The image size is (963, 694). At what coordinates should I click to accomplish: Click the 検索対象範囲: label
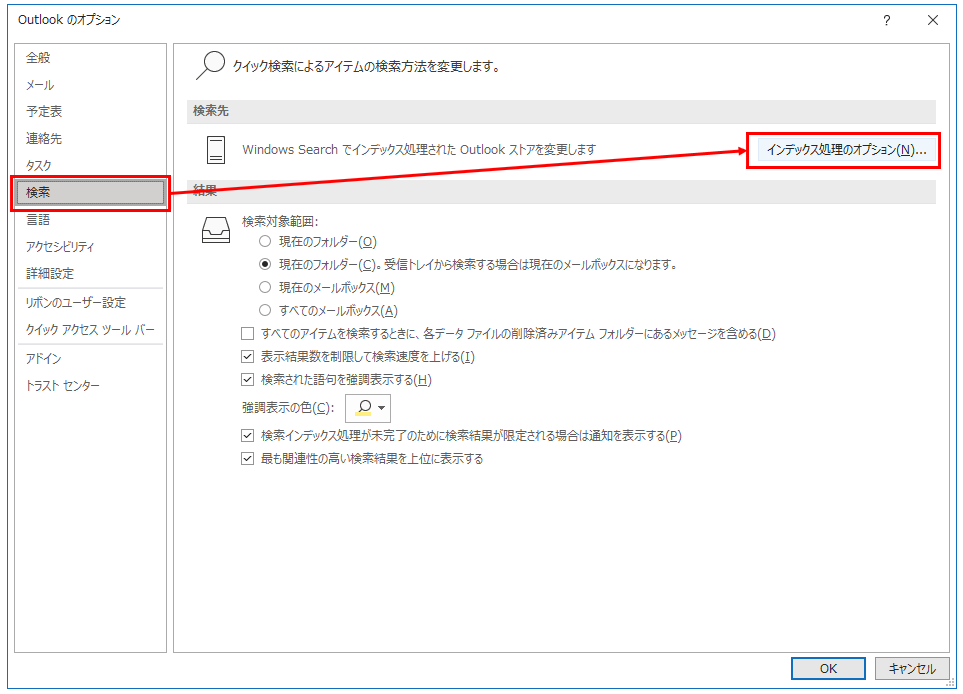click(x=280, y=221)
